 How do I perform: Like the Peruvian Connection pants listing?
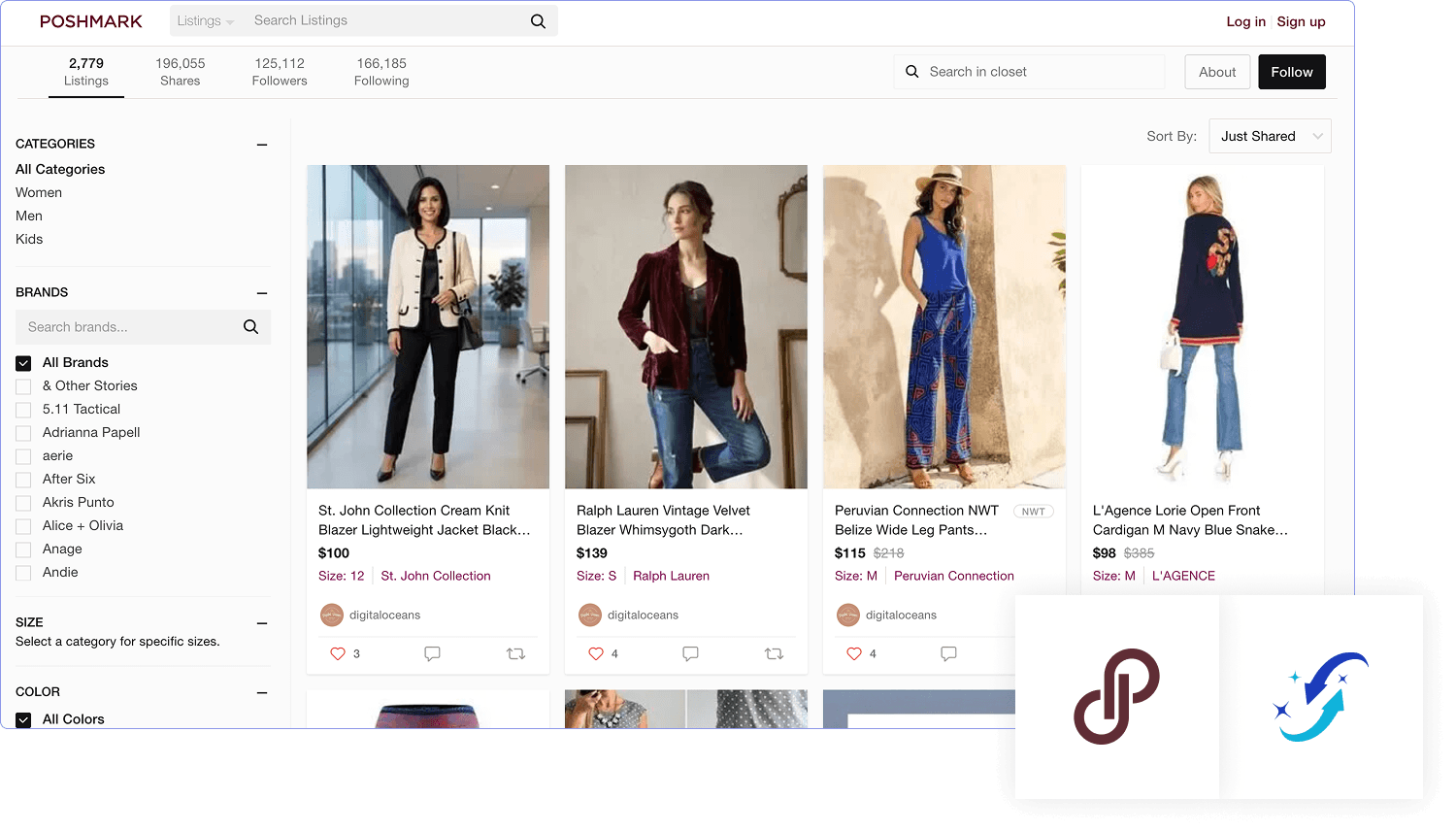[x=854, y=653]
